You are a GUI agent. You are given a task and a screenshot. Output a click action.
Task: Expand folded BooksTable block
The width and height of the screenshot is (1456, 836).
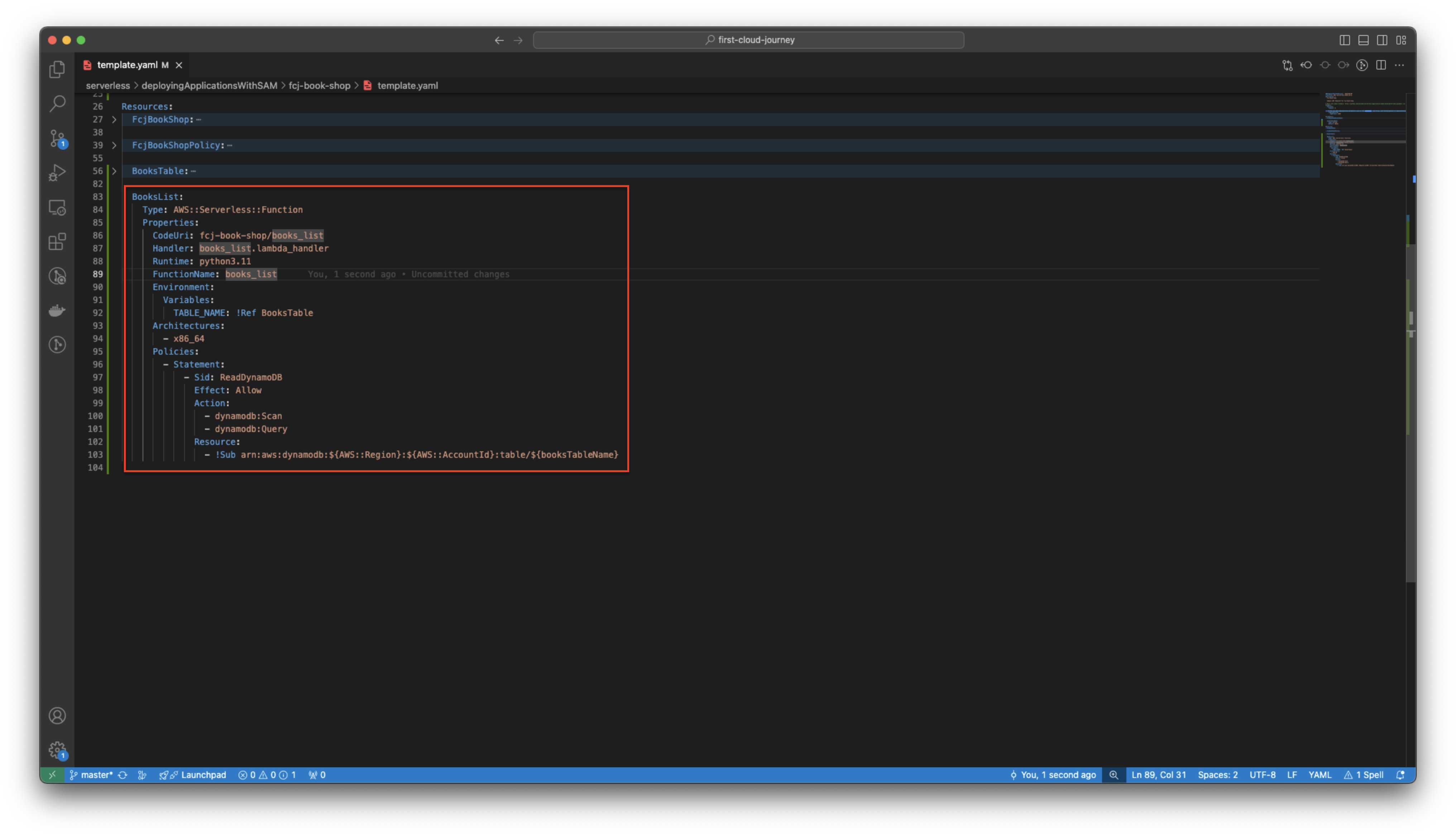pyautogui.click(x=114, y=171)
